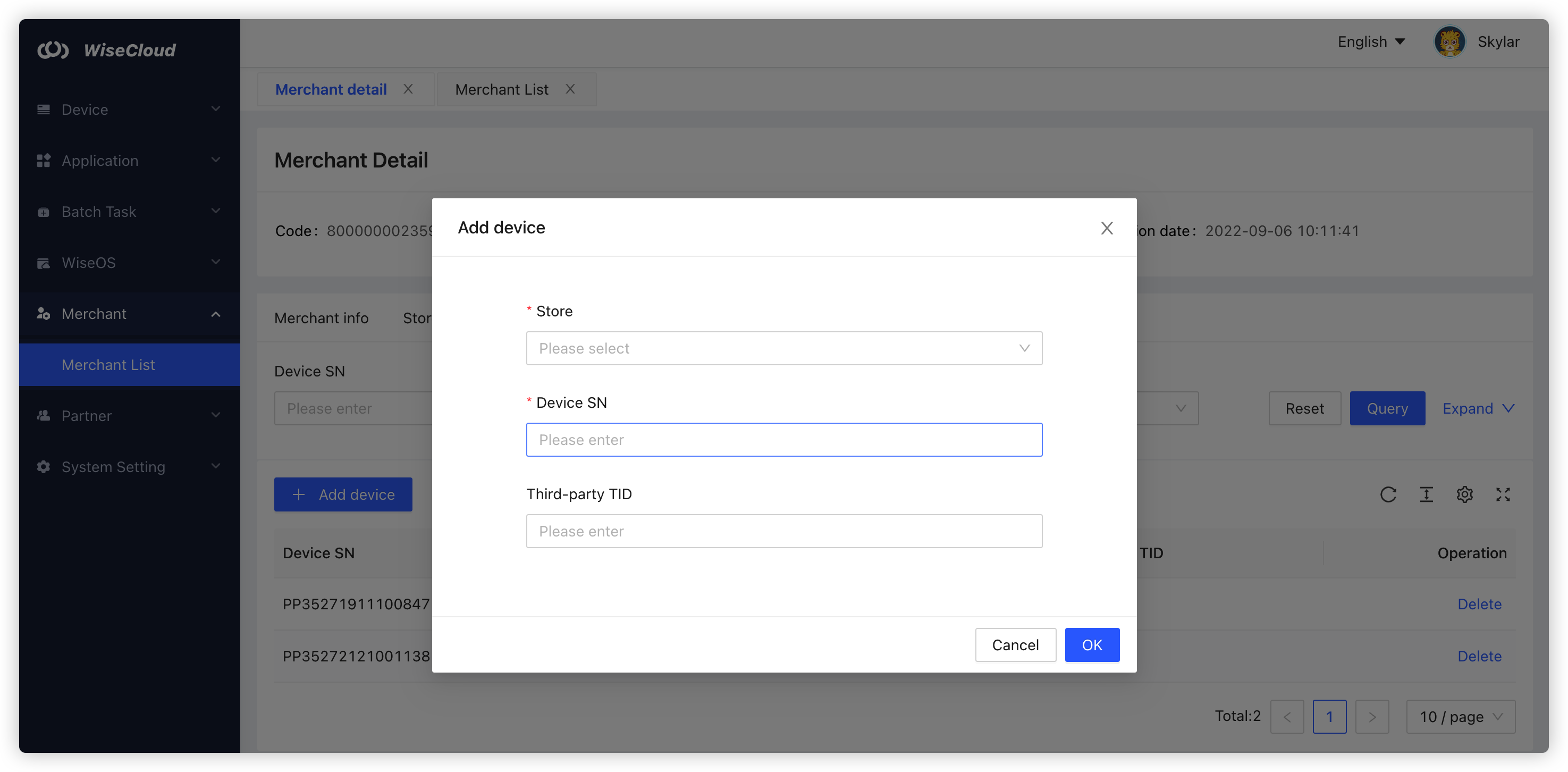Open the Store select dropdown
Screen dimensions: 1568x772
[x=783, y=348]
